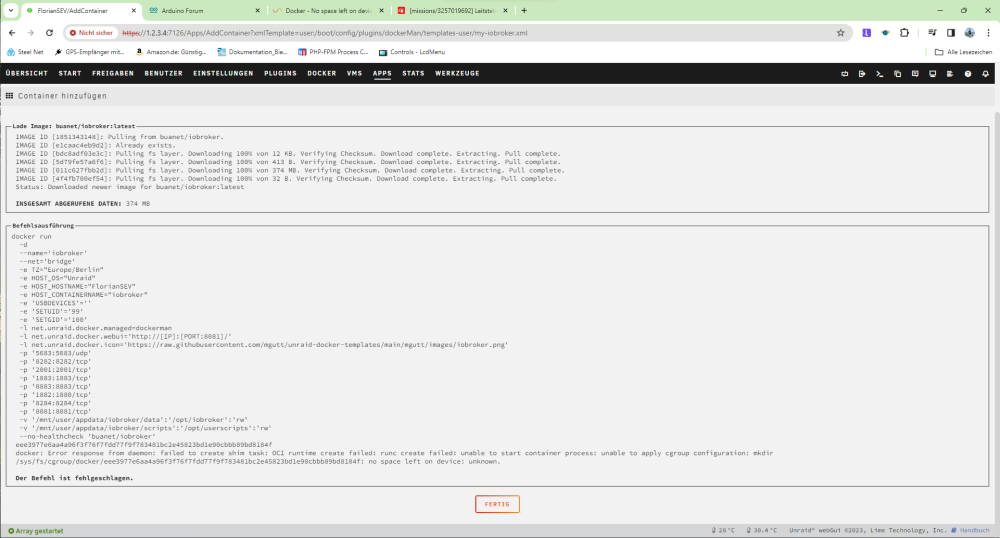1000x538 pixels.
Task: Click the loop arrows icon in Unraid navbar
Action: tap(844, 74)
